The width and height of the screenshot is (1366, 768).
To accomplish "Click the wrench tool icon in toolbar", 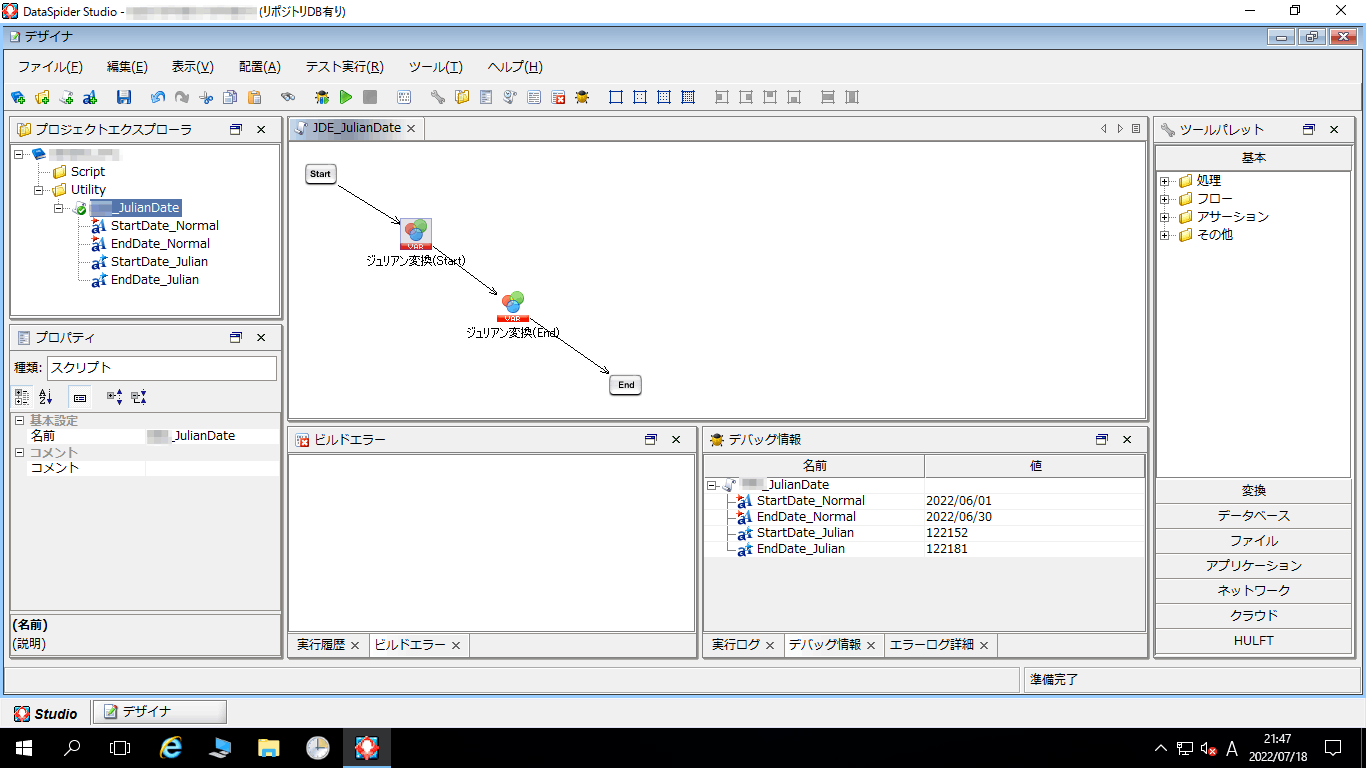I will pos(438,97).
